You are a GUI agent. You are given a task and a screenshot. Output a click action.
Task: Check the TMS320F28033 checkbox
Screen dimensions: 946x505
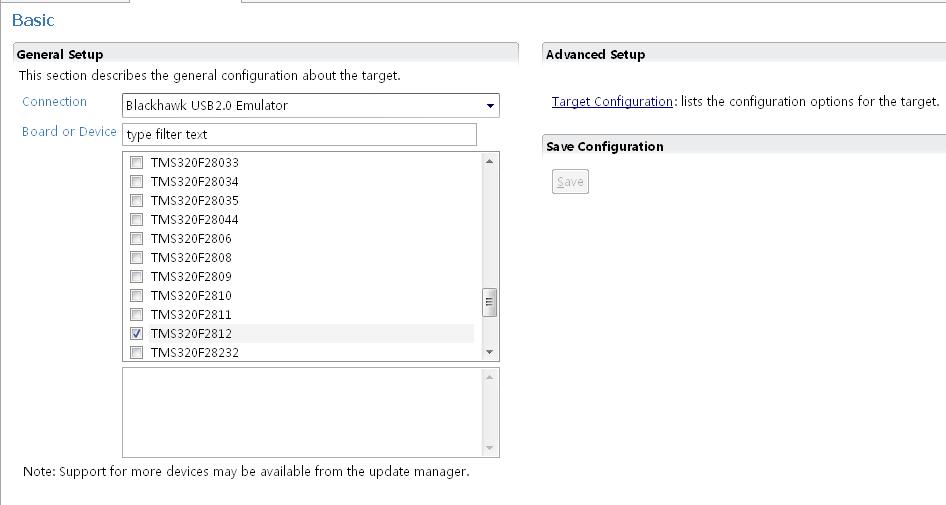coord(137,162)
